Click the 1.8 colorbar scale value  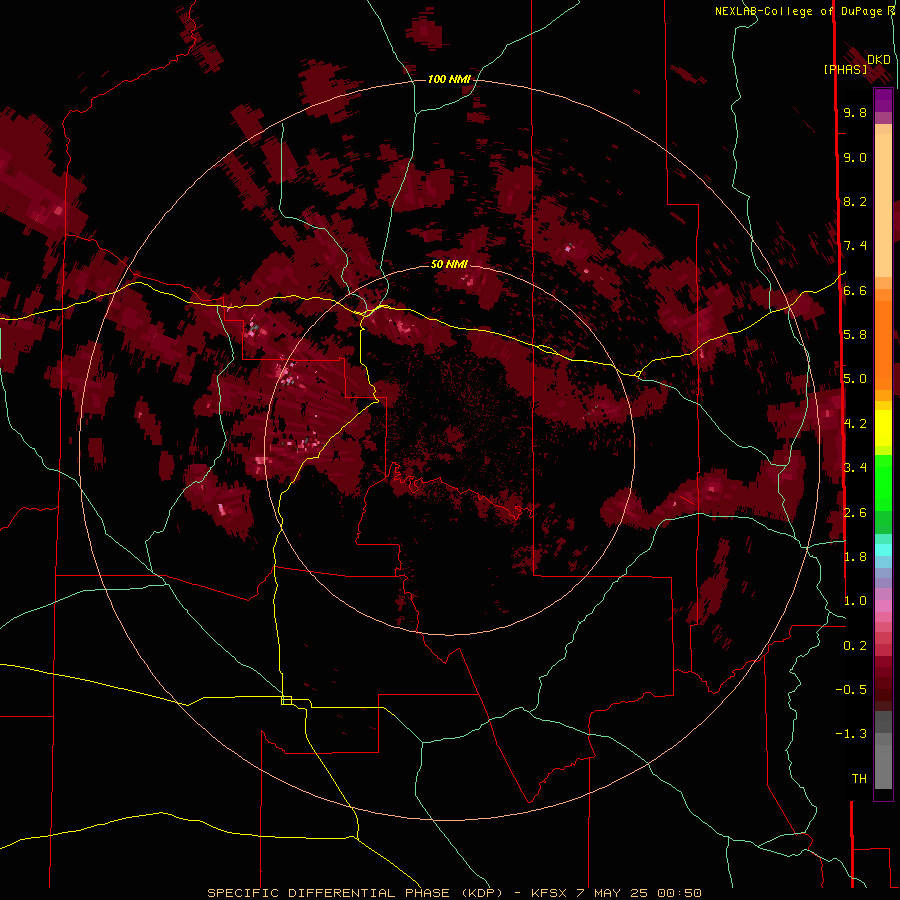coord(855,557)
